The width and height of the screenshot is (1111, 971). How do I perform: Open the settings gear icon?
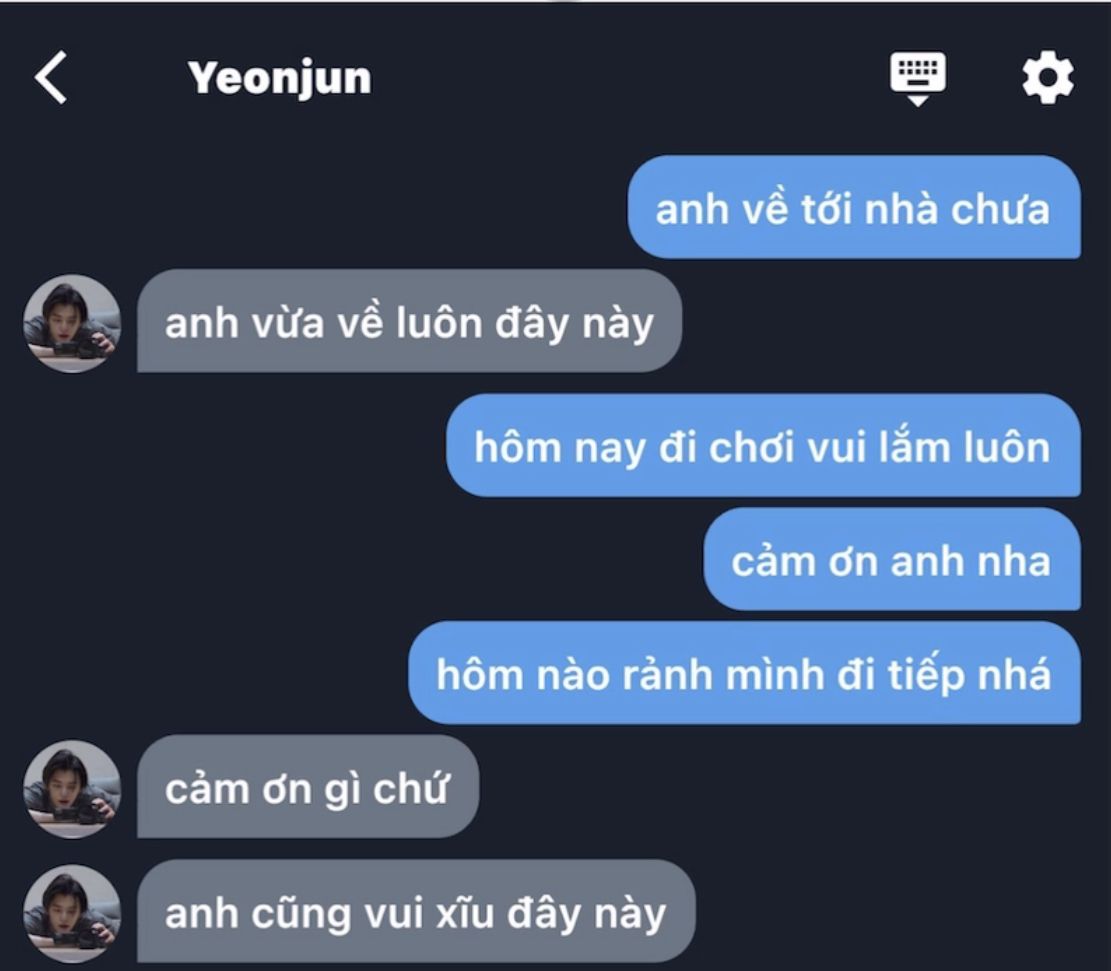click(1047, 77)
